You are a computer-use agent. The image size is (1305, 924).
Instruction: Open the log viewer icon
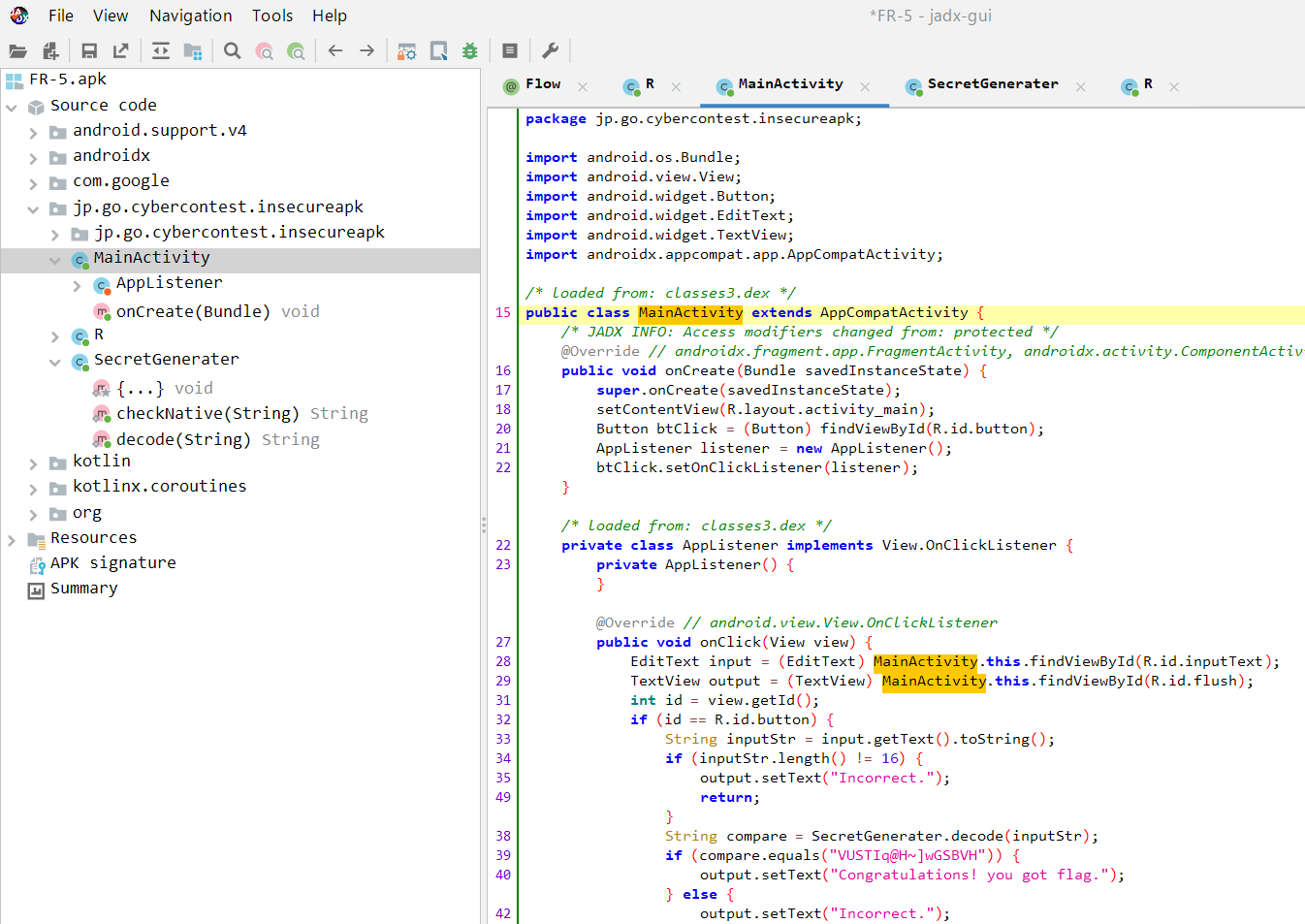[x=510, y=51]
